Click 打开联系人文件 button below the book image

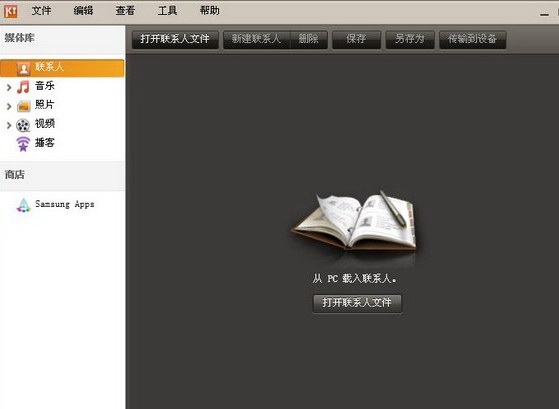click(357, 303)
